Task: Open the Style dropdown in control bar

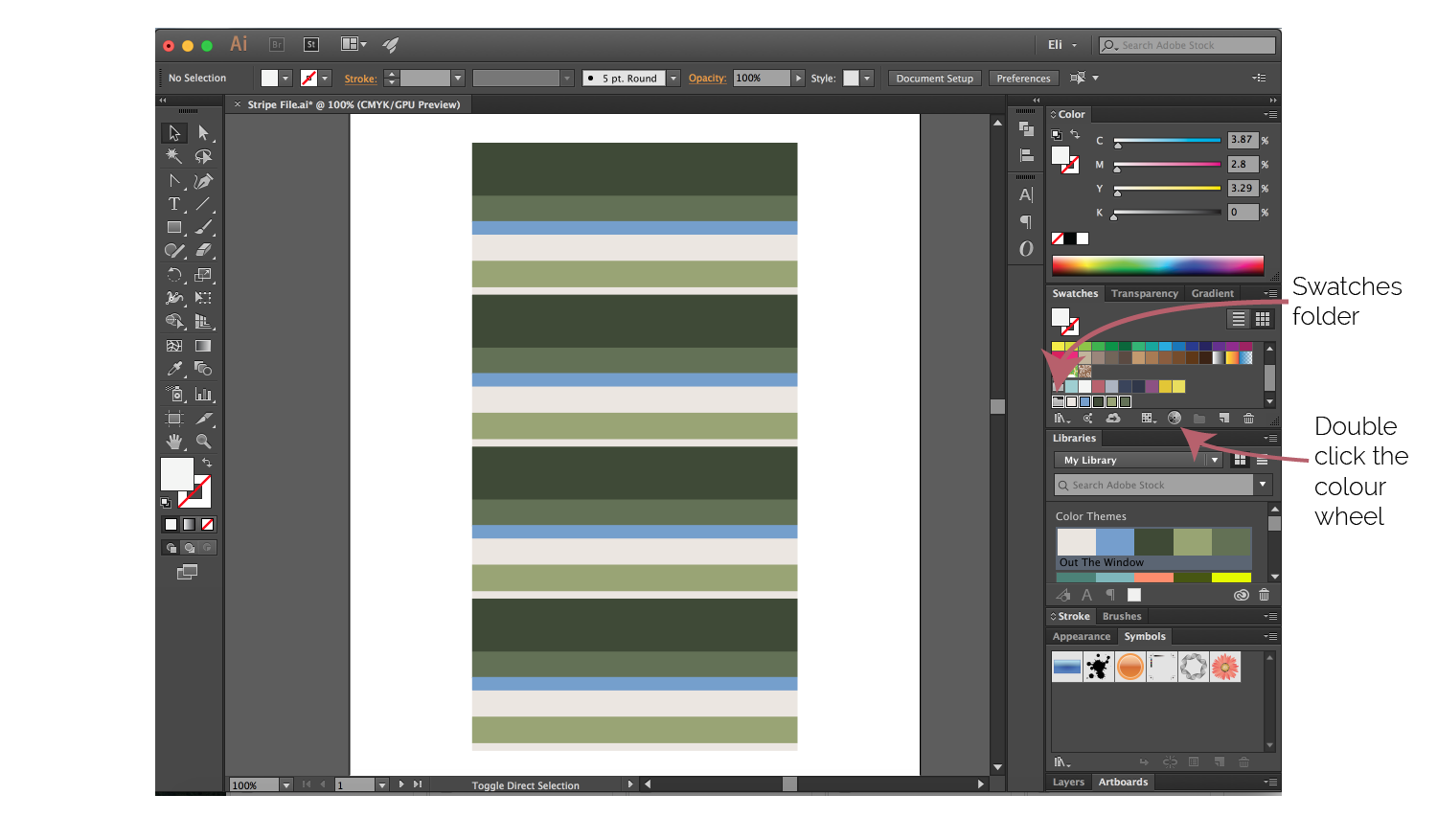Action: (x=867, y=79)
